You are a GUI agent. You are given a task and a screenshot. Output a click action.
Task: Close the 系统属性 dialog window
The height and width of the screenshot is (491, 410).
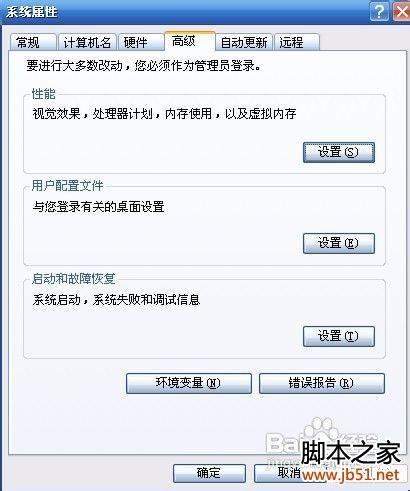(x=401, y=12)
